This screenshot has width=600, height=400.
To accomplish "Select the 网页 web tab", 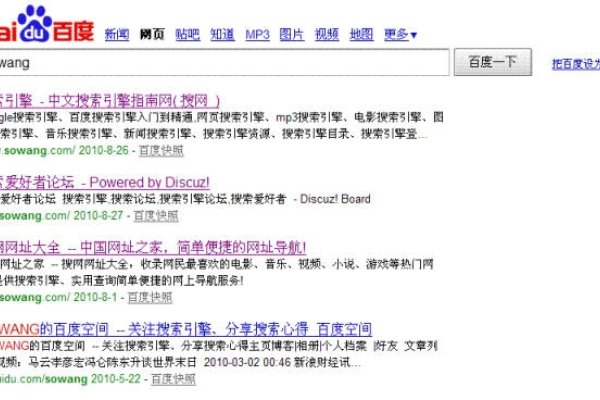I will (x=152, y=34).
